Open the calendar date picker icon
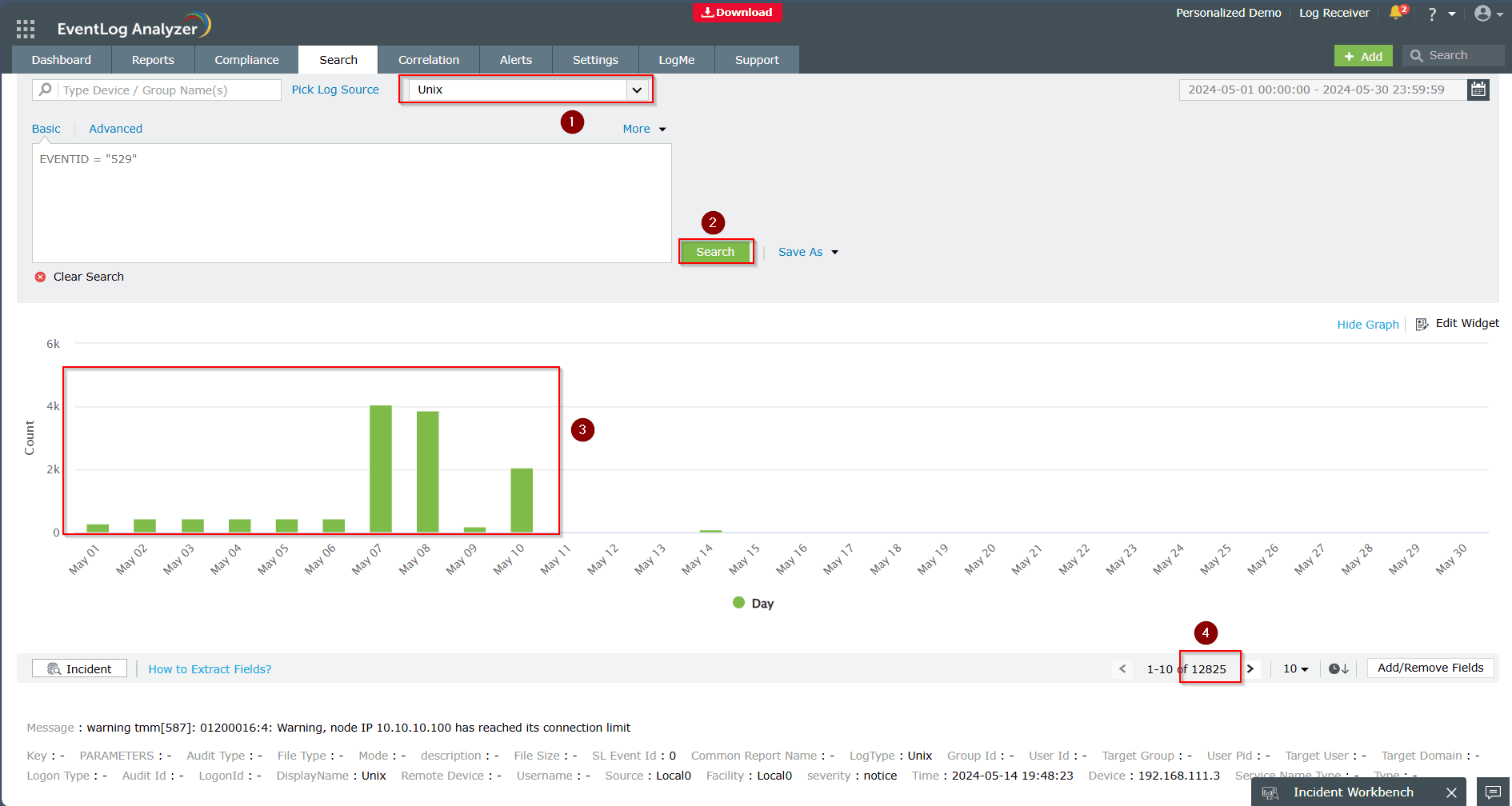 (x=1478, y=90)
